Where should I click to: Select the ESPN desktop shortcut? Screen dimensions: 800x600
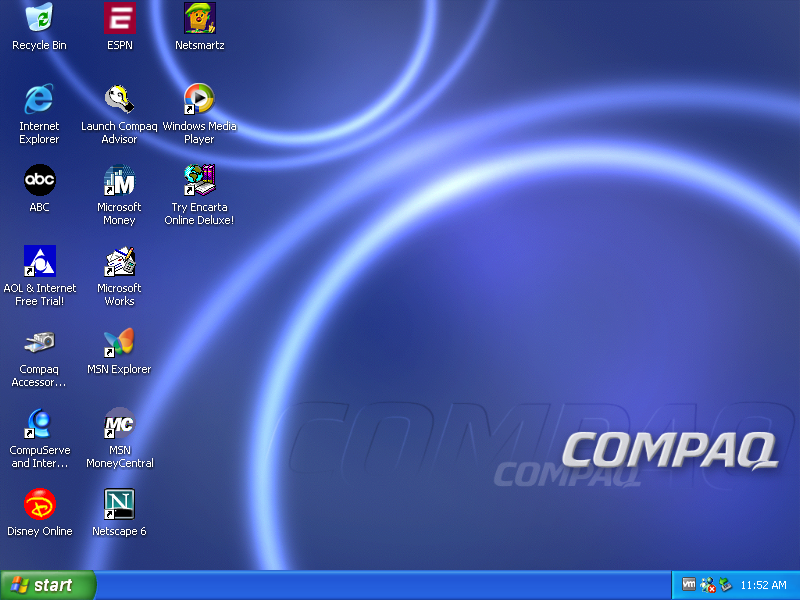click(x=119, y=18)
